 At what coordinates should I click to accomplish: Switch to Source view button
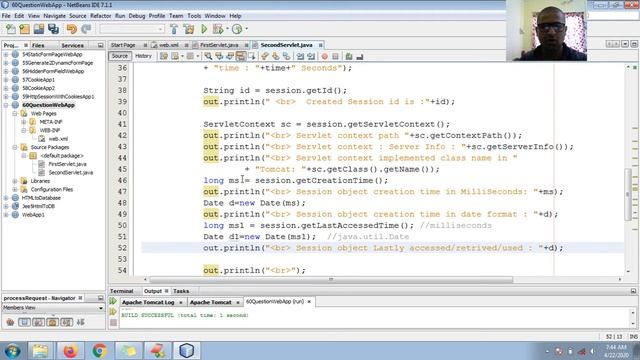tap(120, 56)
